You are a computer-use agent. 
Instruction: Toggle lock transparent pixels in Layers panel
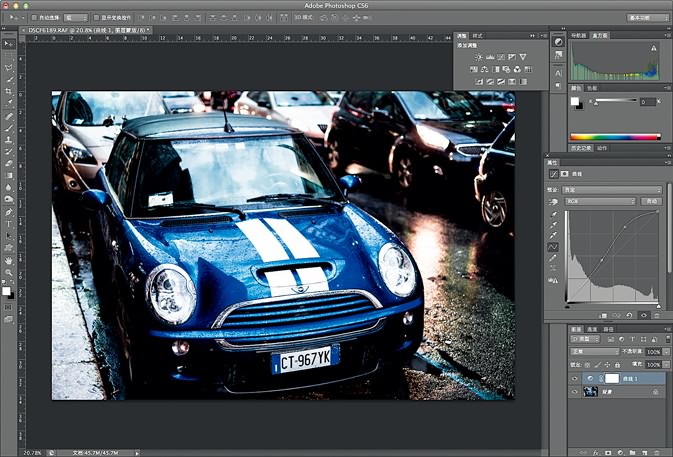click(588, 365)
